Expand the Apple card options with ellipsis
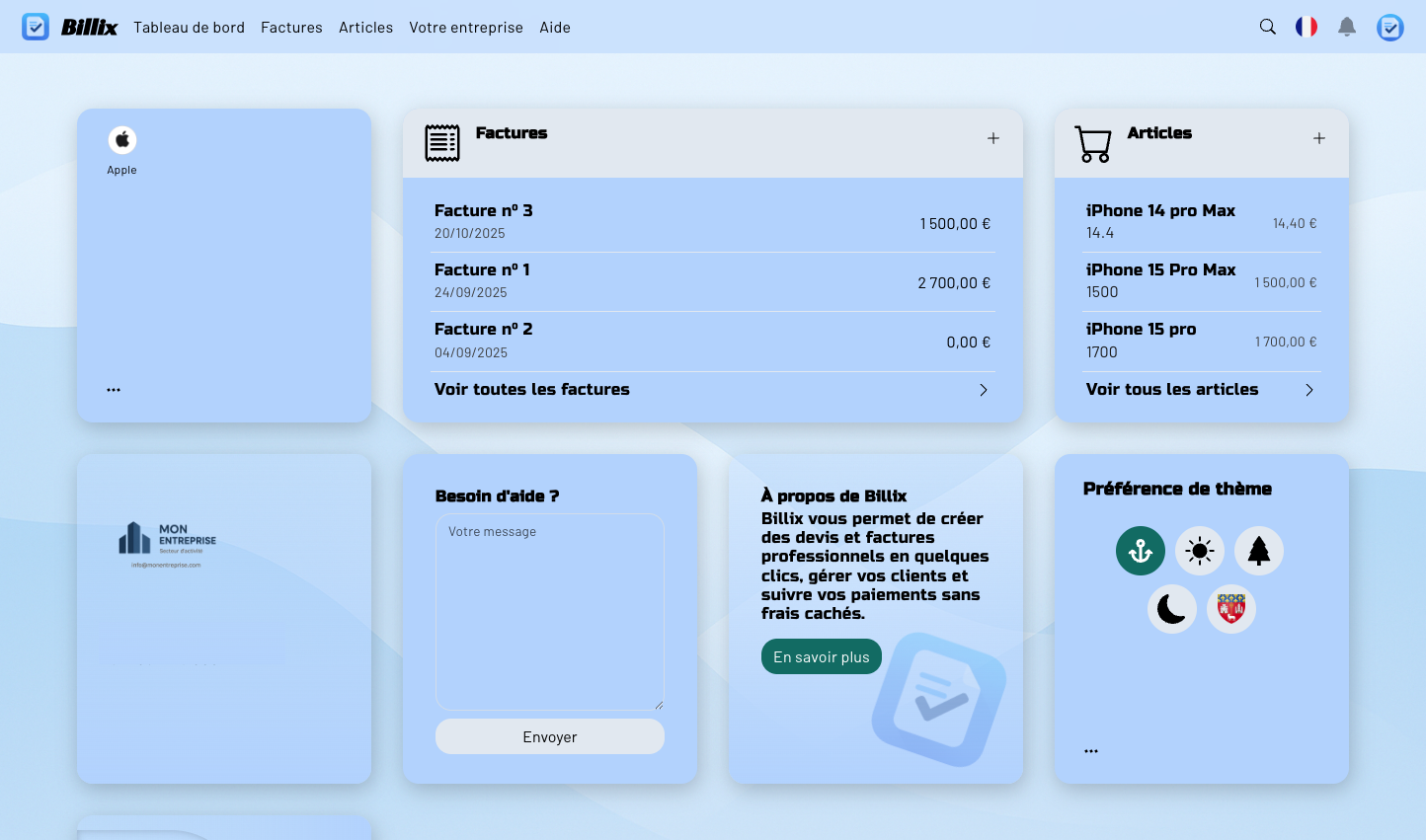 [x=114, y=388]
